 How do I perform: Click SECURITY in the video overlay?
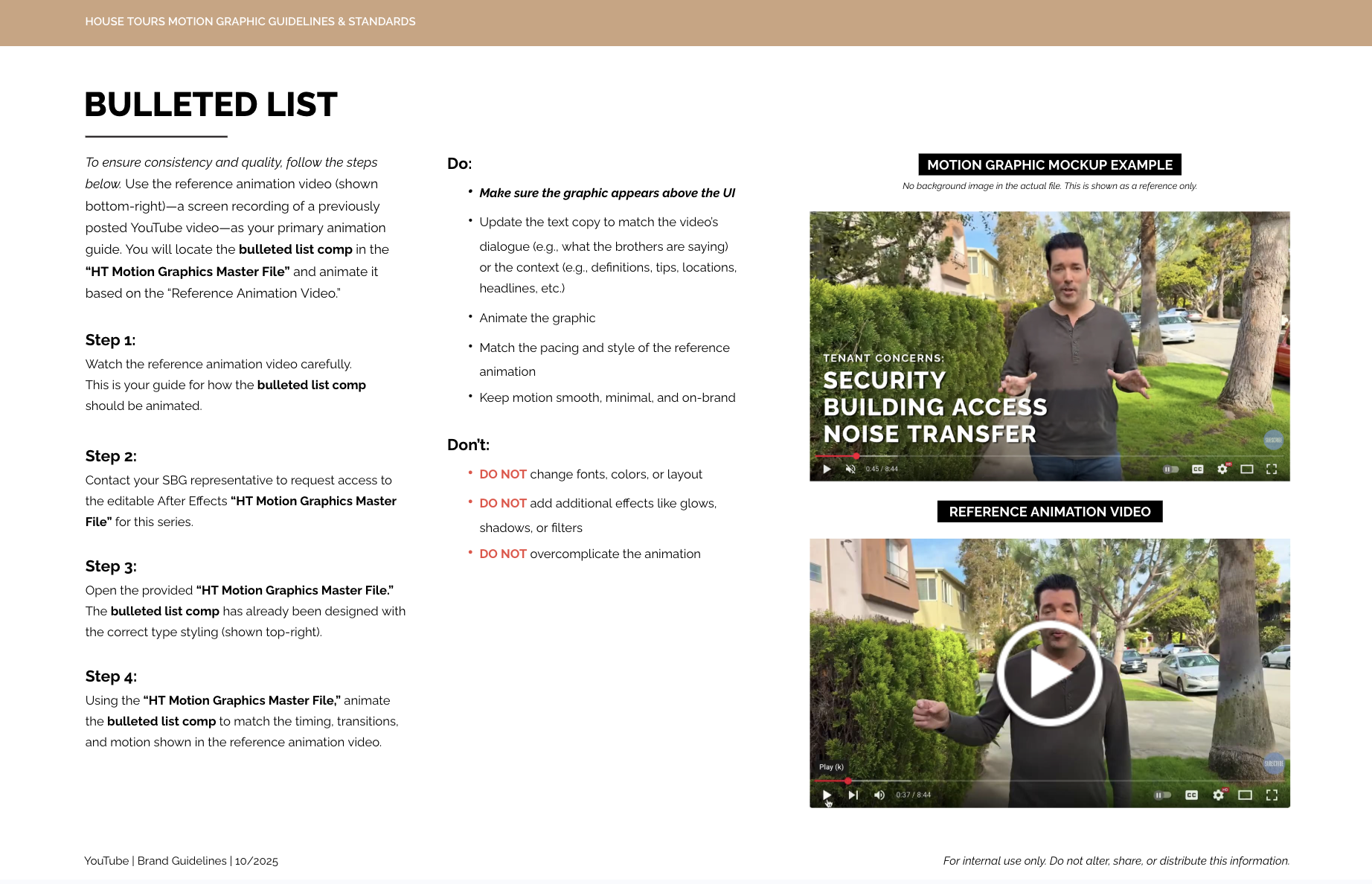(884, 381)
